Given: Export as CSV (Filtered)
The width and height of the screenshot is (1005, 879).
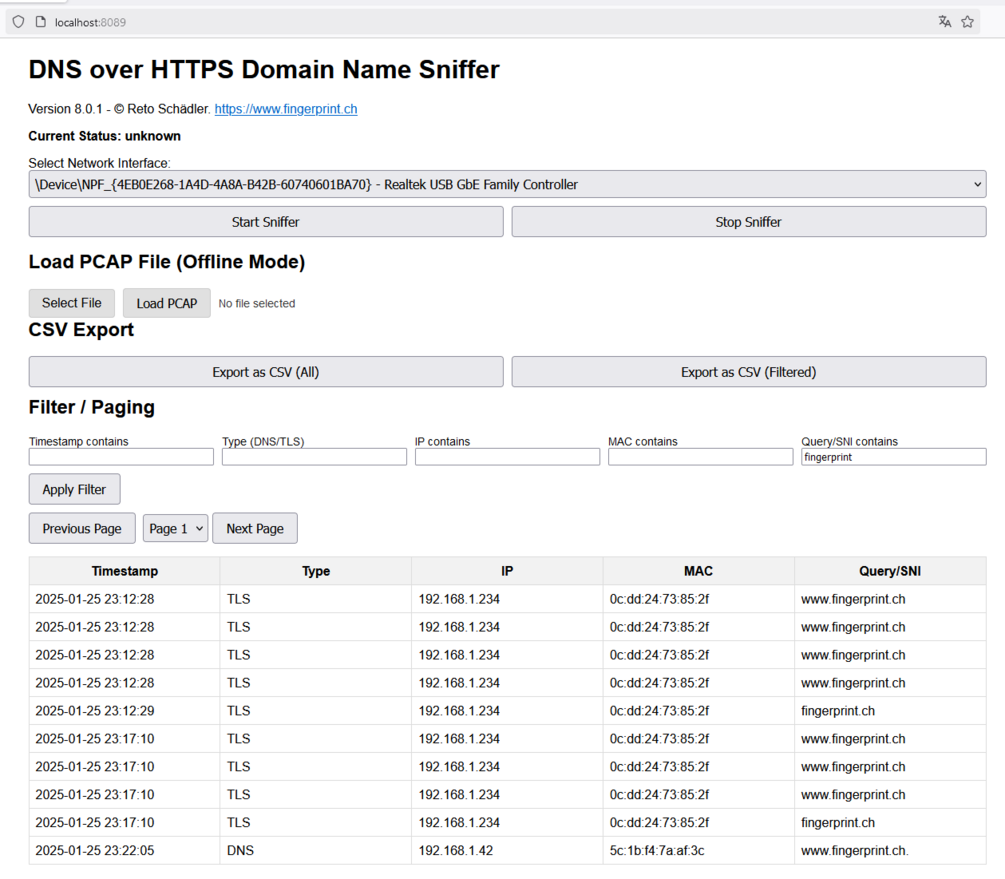Looking at the screenshot, I should 749,372.
